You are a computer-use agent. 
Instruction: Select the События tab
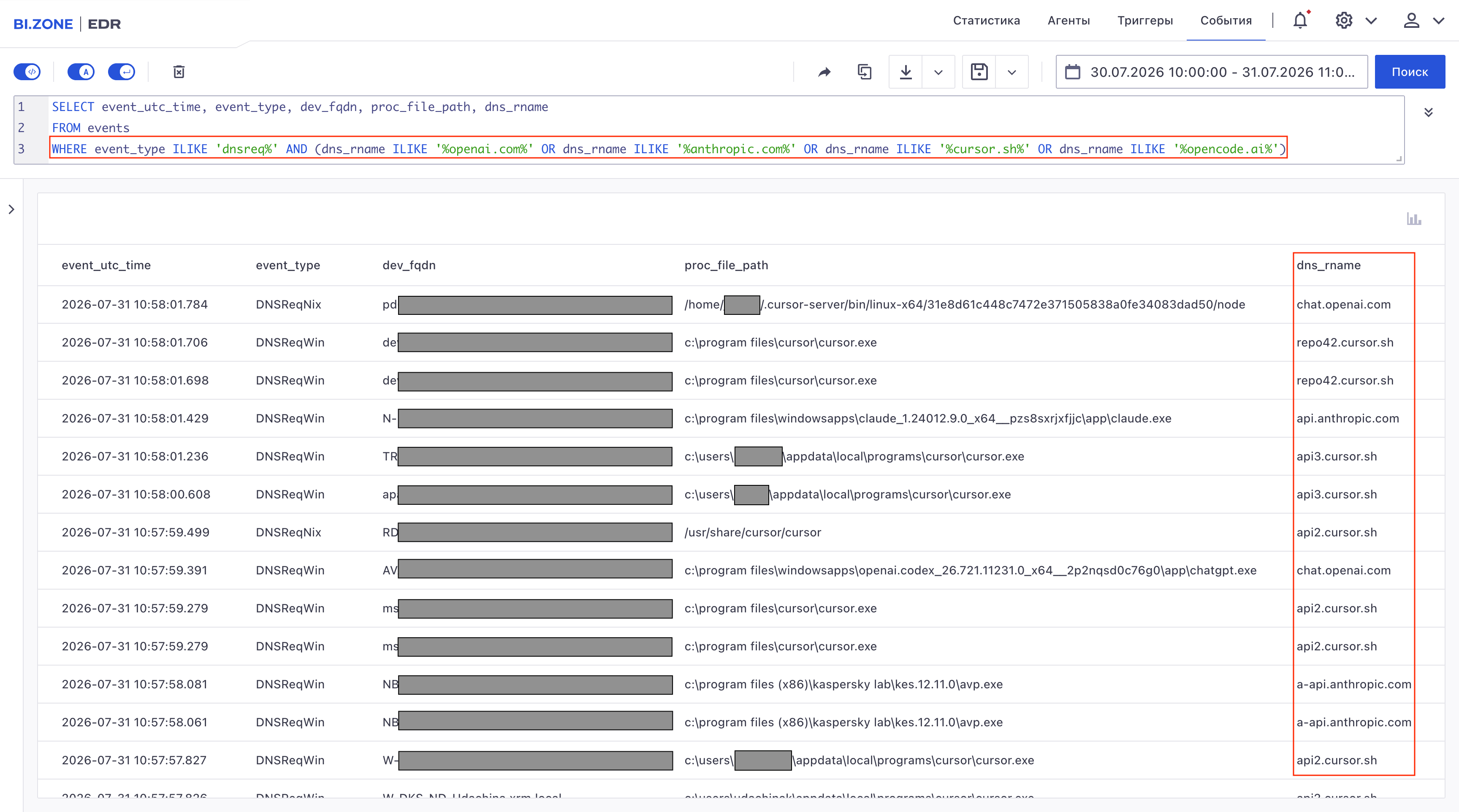(x=1226, y=20)
